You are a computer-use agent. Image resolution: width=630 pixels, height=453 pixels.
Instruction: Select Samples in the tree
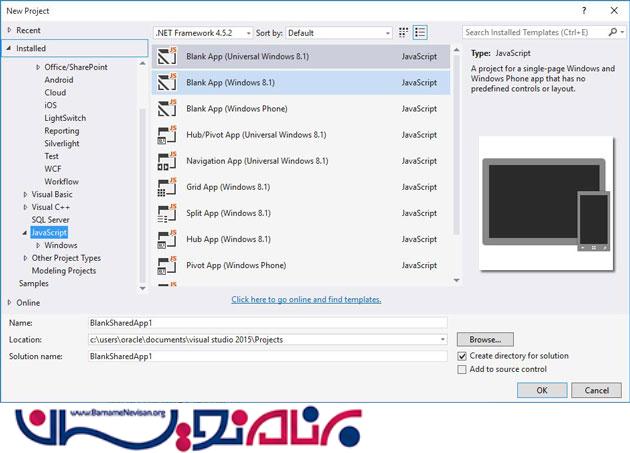[33, 283]
